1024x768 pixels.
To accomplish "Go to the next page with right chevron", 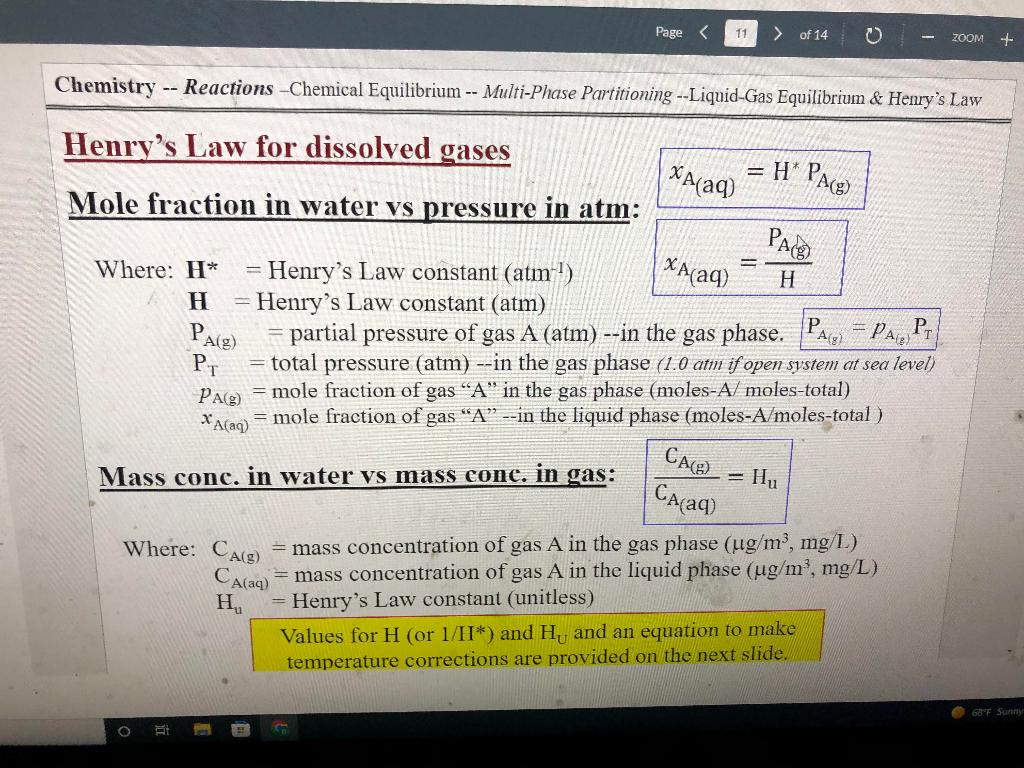I will tap(777, 33).
